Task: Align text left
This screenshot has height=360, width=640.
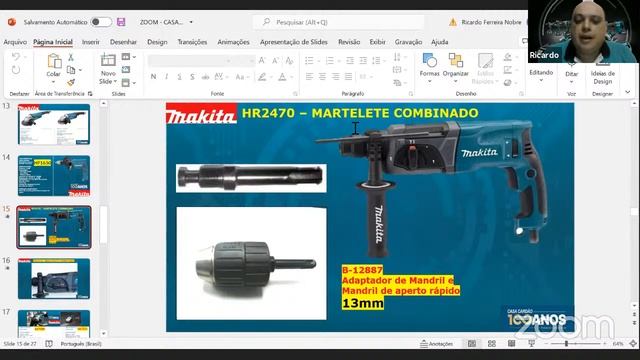Action: (309, 77)
